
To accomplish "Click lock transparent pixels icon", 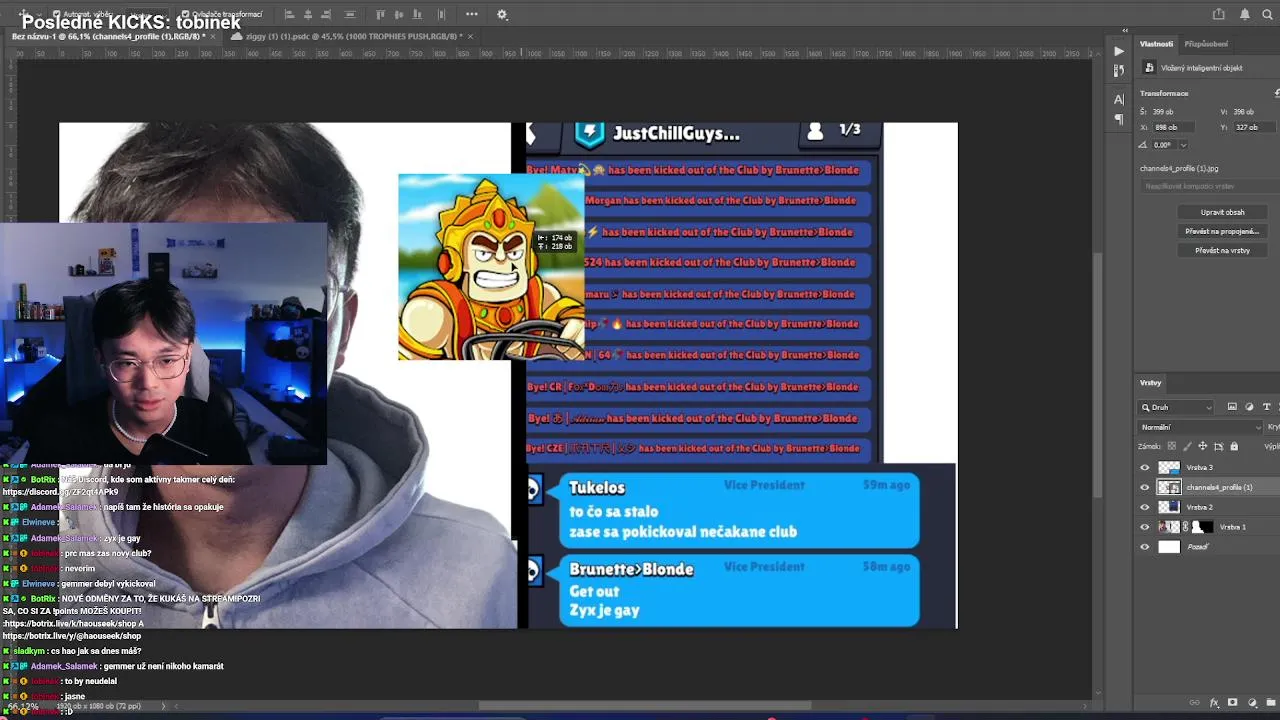I will [x=1172, y=446].
